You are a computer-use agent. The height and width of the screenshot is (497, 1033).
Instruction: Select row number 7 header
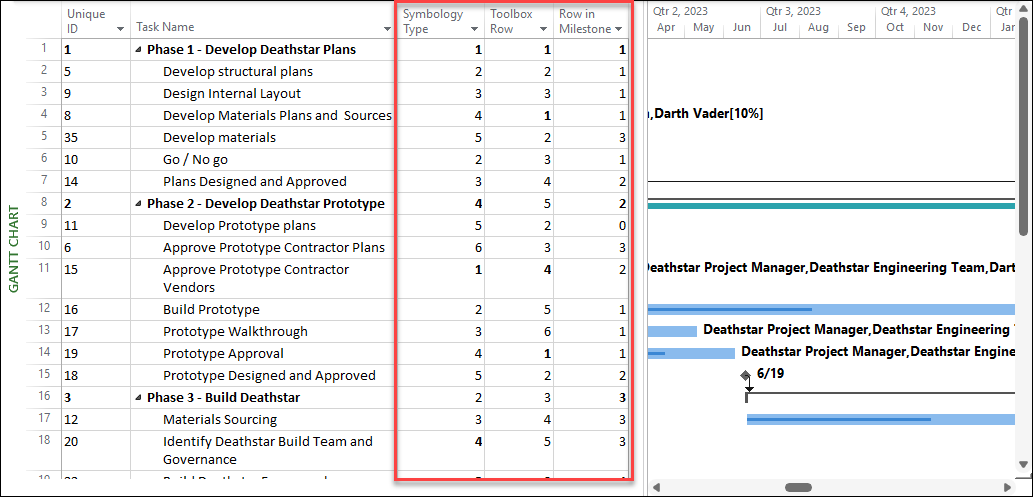coord(43,182)
